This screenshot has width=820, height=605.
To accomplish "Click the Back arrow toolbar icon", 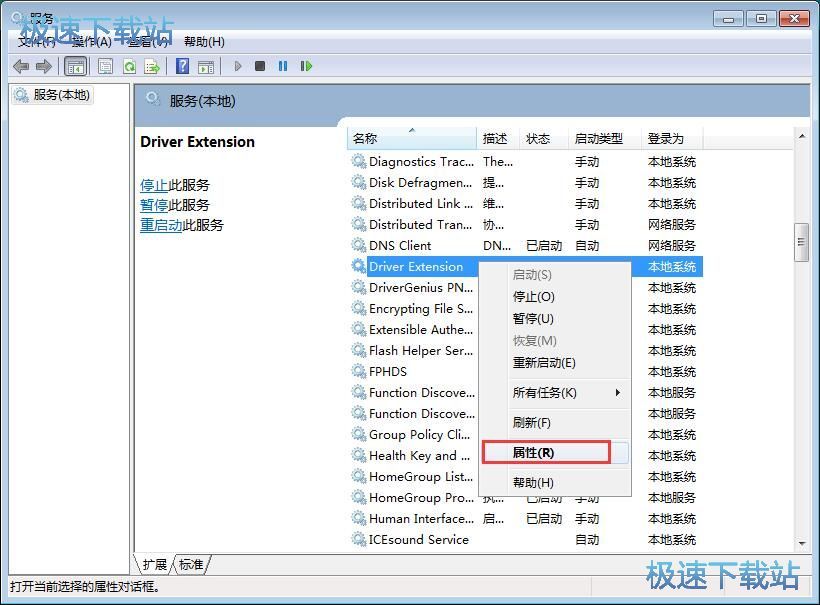I will (x=21, y=66).
